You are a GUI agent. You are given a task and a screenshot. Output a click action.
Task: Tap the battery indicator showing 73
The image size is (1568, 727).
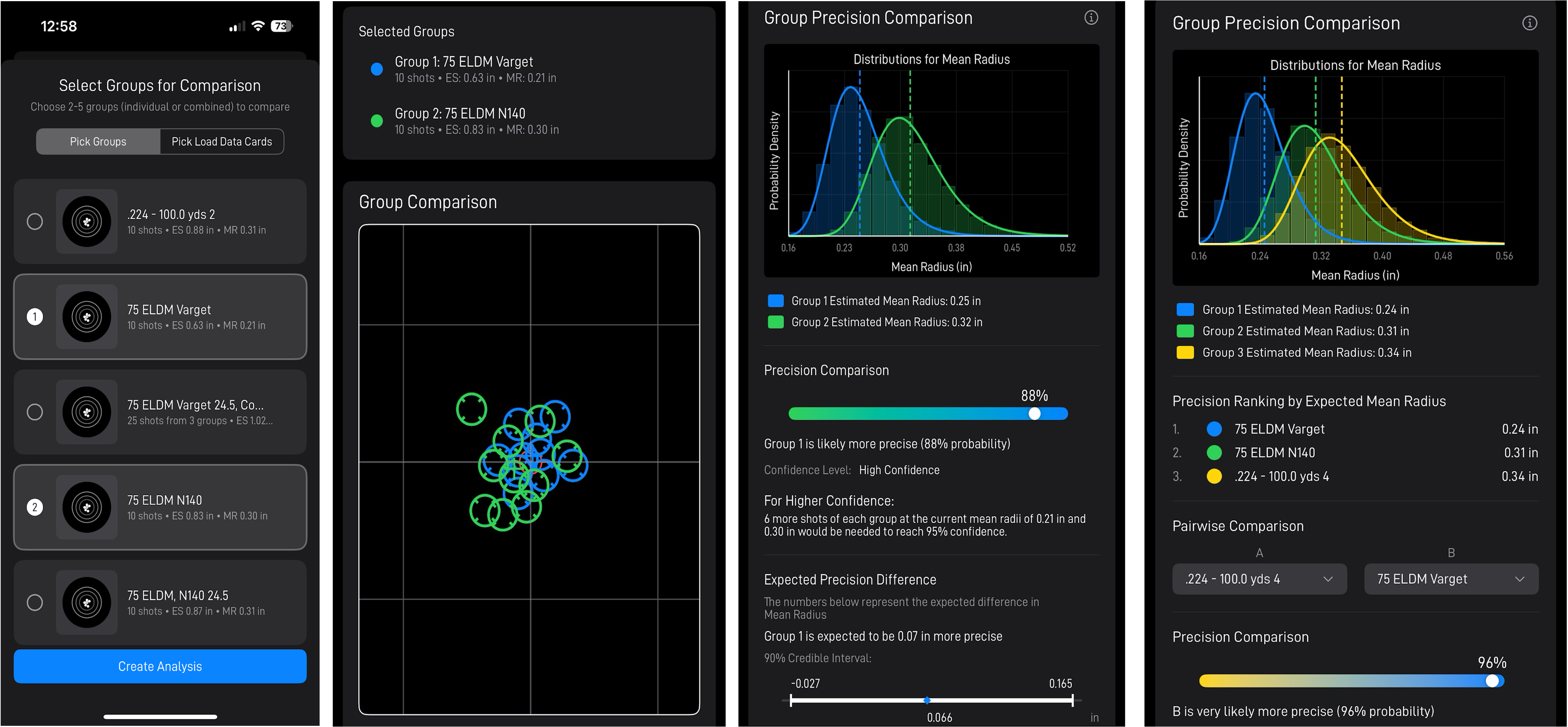[281, 26]
